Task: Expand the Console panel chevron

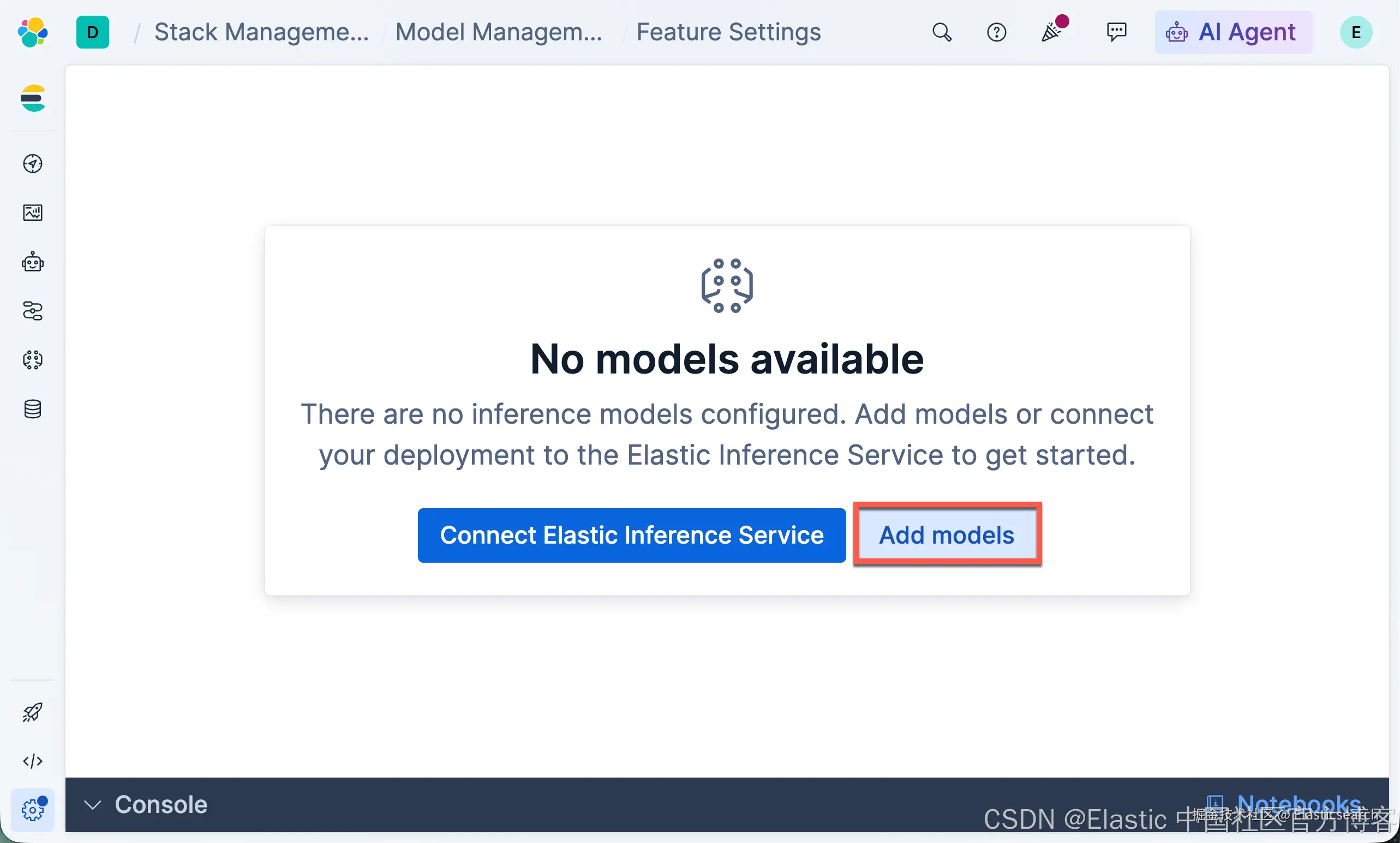Action: pyautogui.click(x=93, y=804)
